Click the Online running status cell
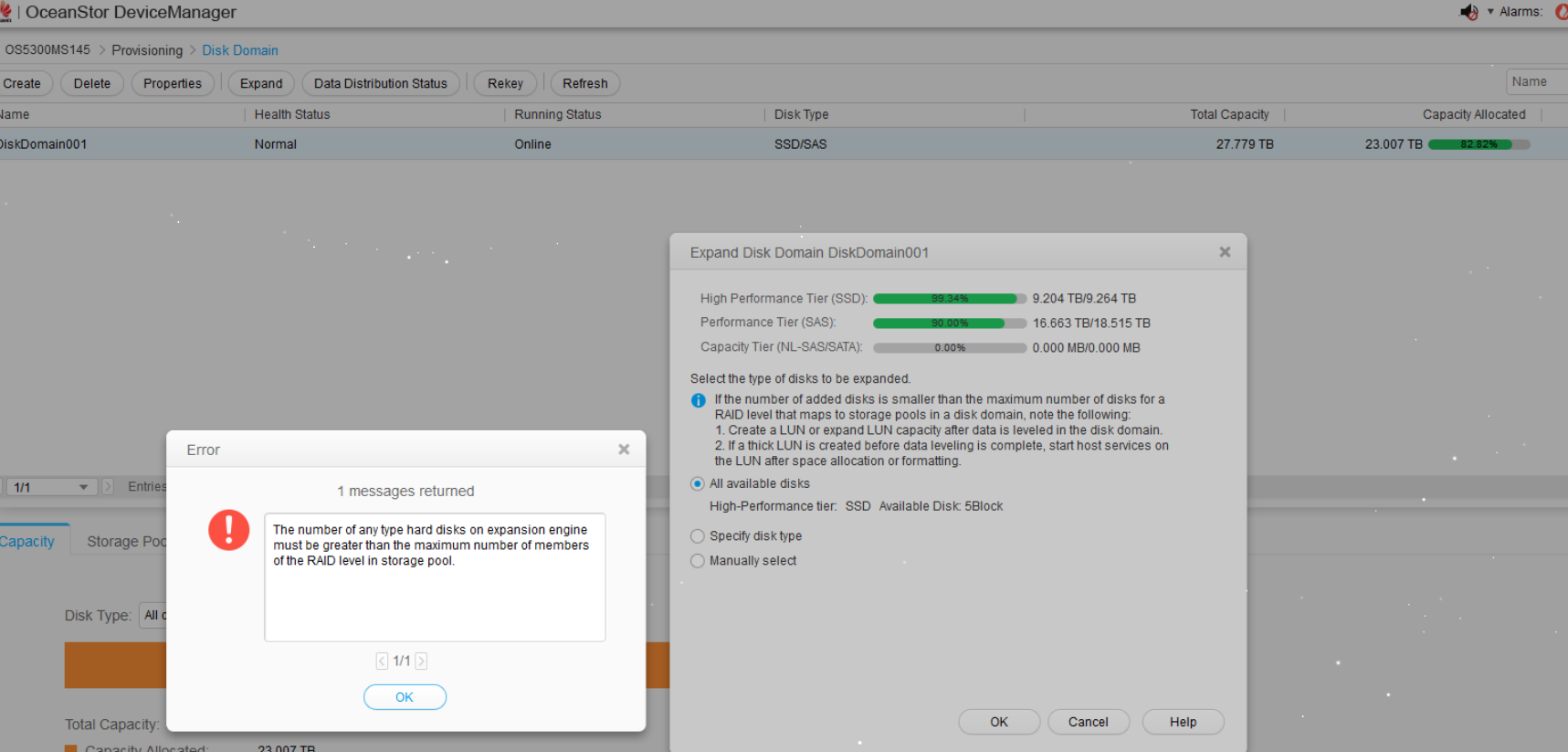1568x752 pixels. coord(532,144)
